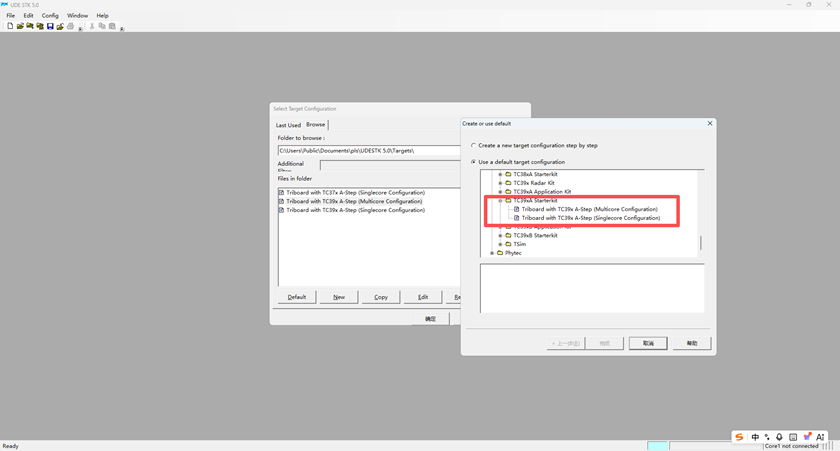Click the folder icon between Save and Print
This screenshot has height=451, width=840.
click(60, 26)
